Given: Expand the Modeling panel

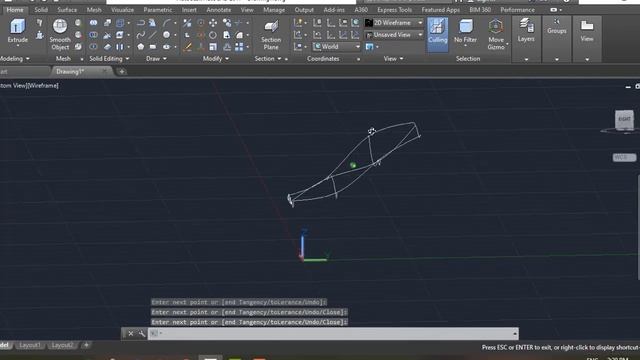Looking at the screenshot, I should [14, 59].
